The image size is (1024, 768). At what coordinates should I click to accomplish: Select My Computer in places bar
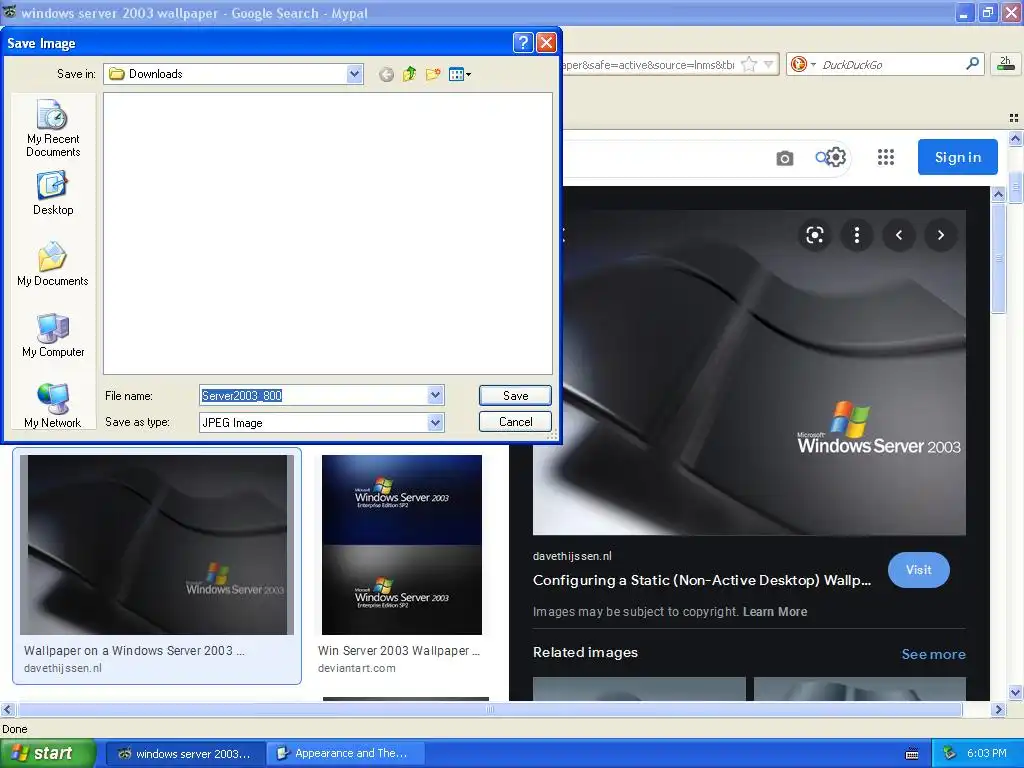(53, 335)
